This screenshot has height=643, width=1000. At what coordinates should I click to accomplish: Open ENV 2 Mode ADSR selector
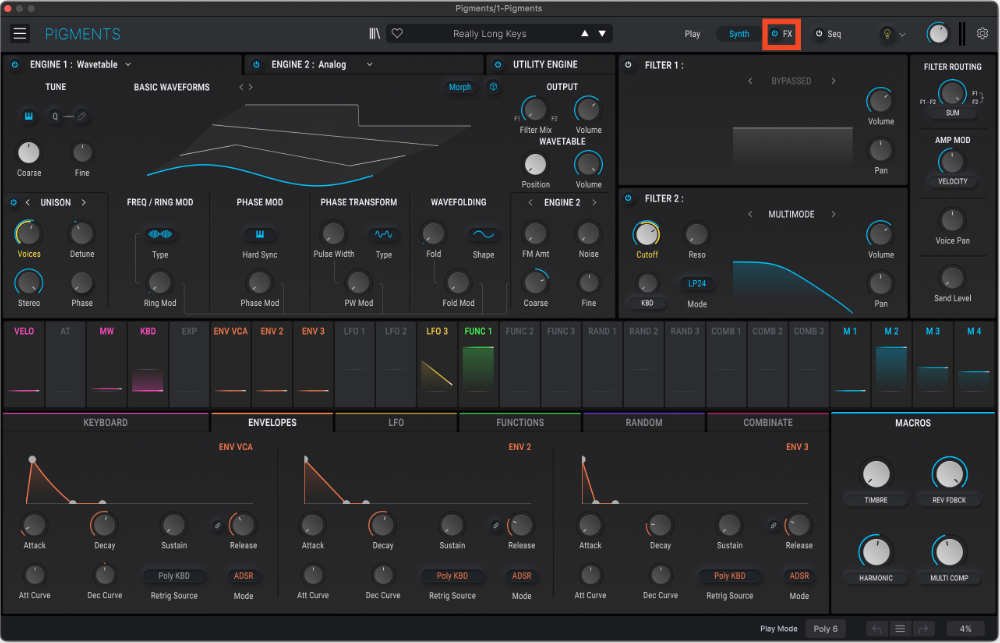click(521, 575)
